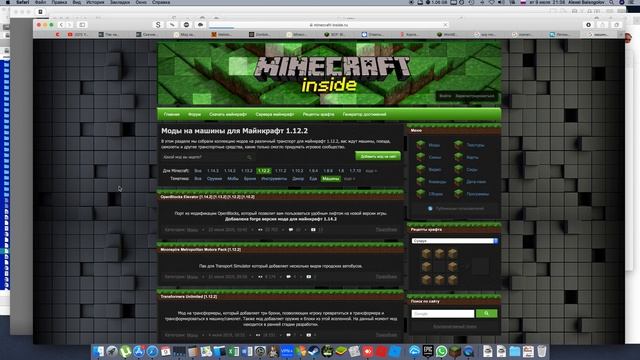Click Подробнее under OpenBlocks Elevator
640x360 pixels.
tap(386, 230)
